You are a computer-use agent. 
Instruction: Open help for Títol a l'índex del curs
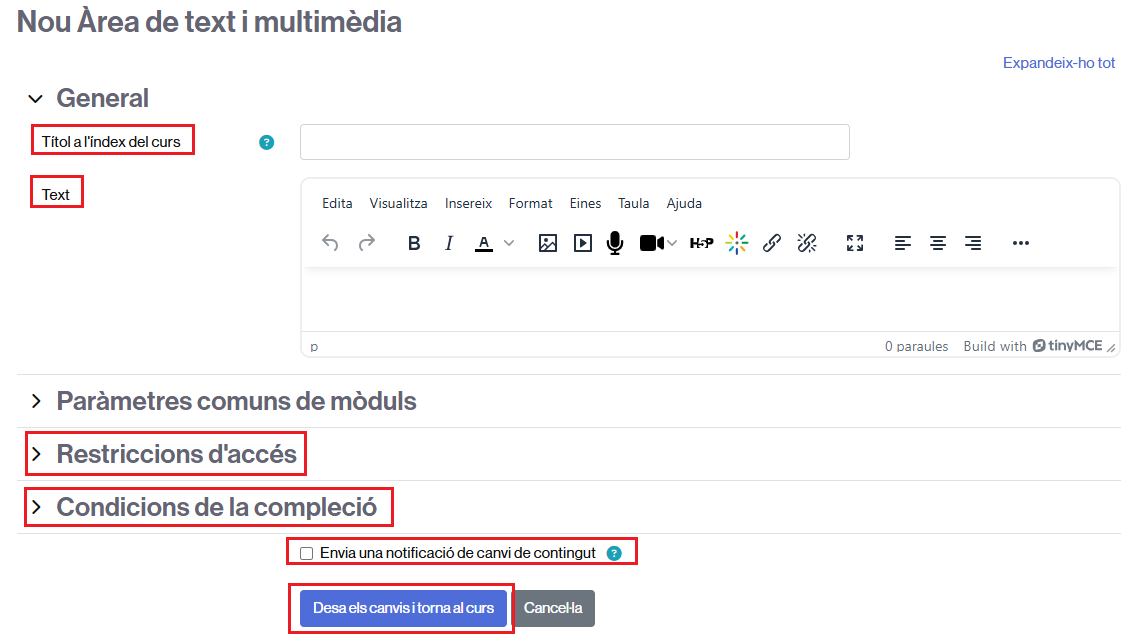tap(267, 142)
